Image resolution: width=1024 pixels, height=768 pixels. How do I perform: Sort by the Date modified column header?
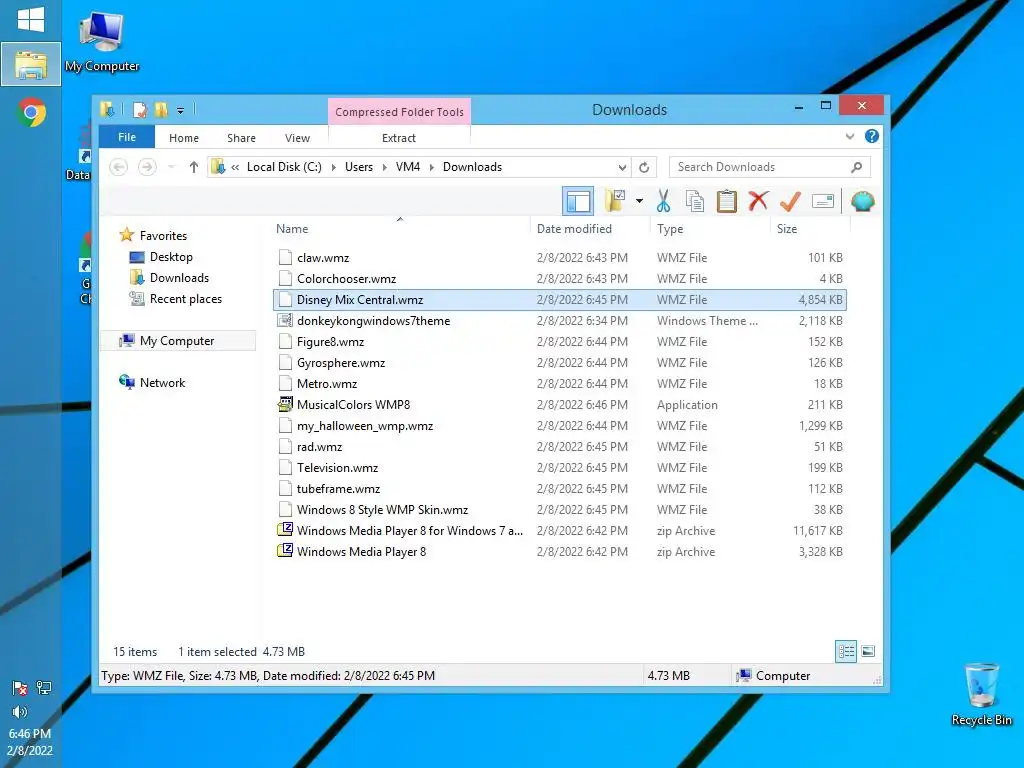(x=590, y=229)
